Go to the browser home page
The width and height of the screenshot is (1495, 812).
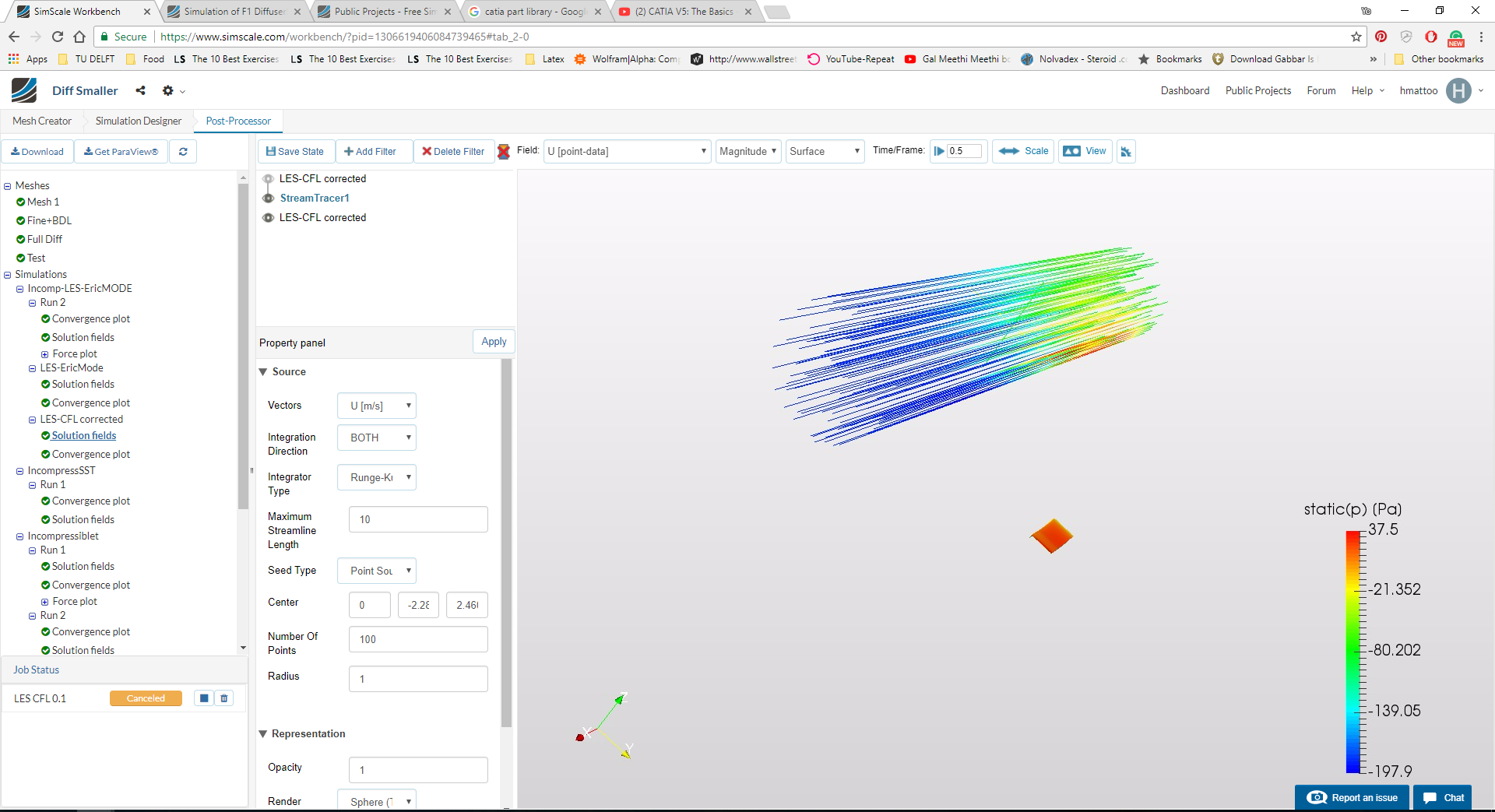point(79,37)
